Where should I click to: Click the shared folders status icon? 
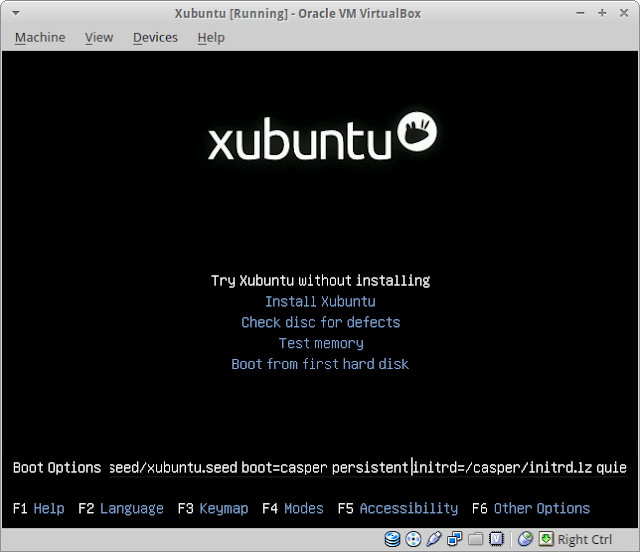click(475, 539)
